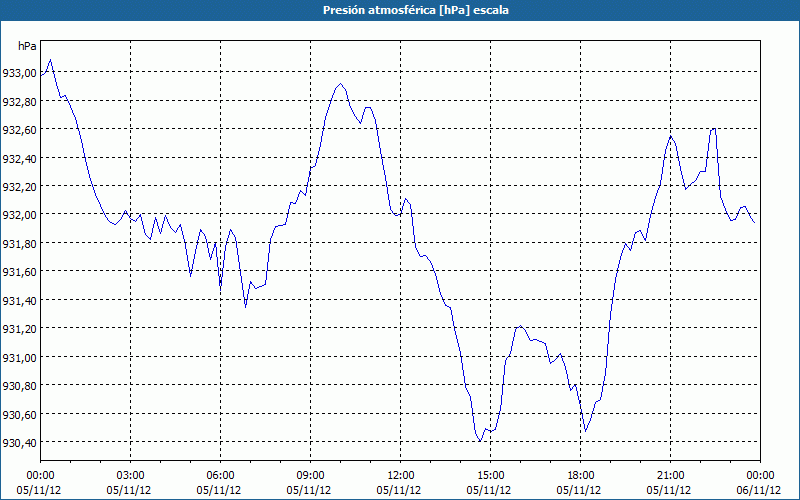Click the 09:00 time axis label

coord(310,476)
